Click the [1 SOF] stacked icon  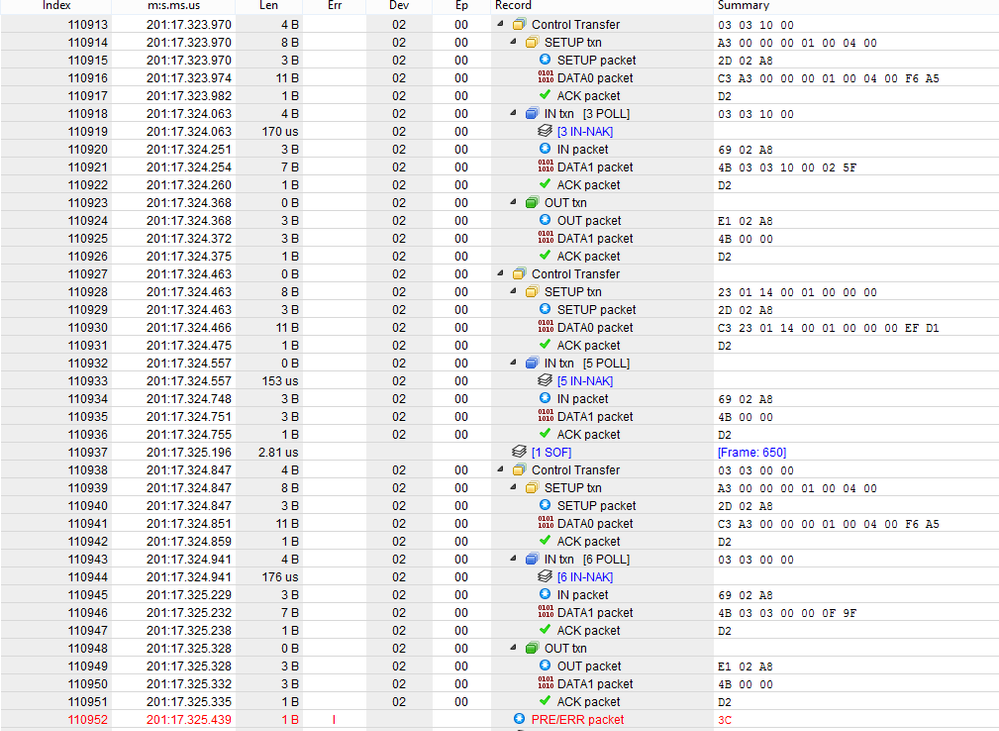click(x=519, y=452)
